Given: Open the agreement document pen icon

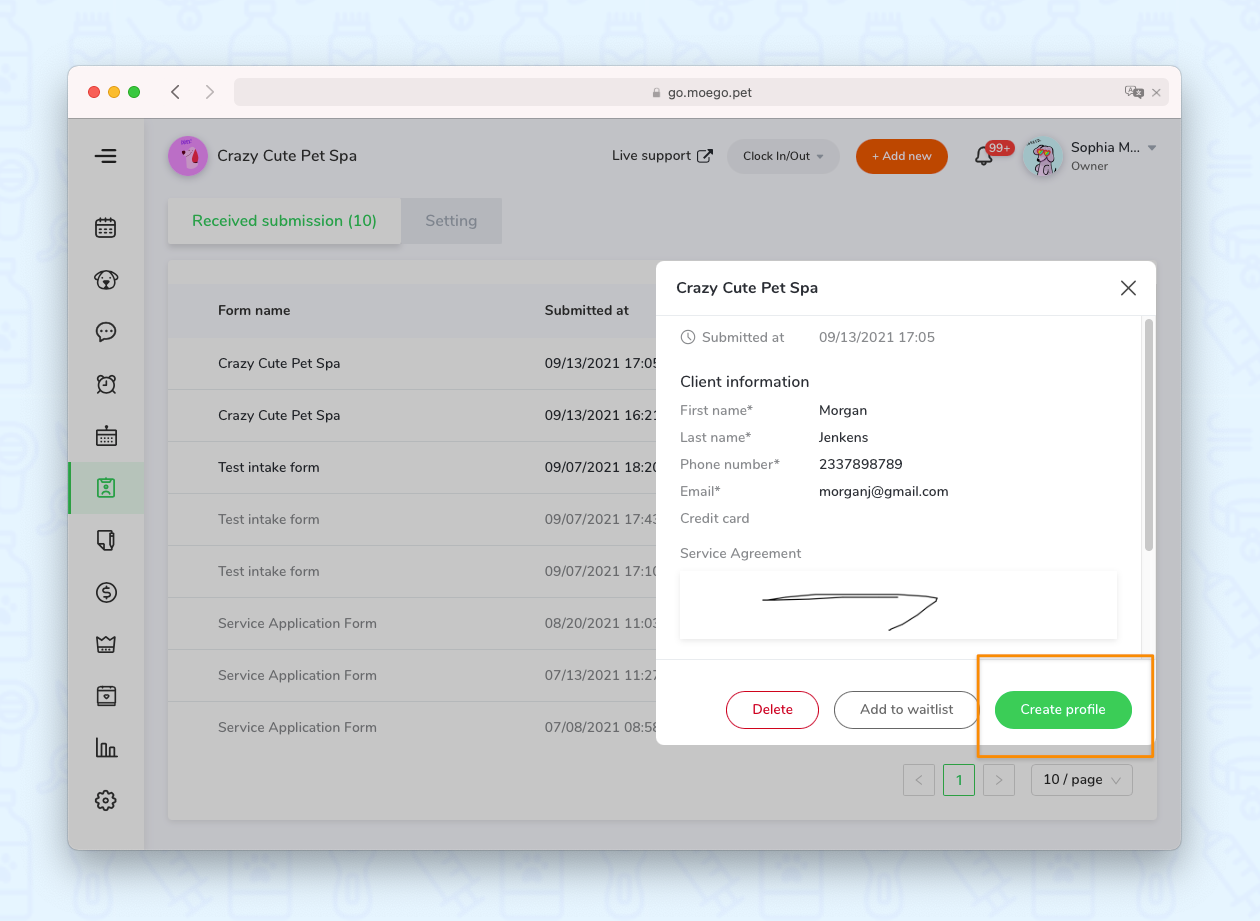Looking at the screenshot, I should [x=106, y=540].
